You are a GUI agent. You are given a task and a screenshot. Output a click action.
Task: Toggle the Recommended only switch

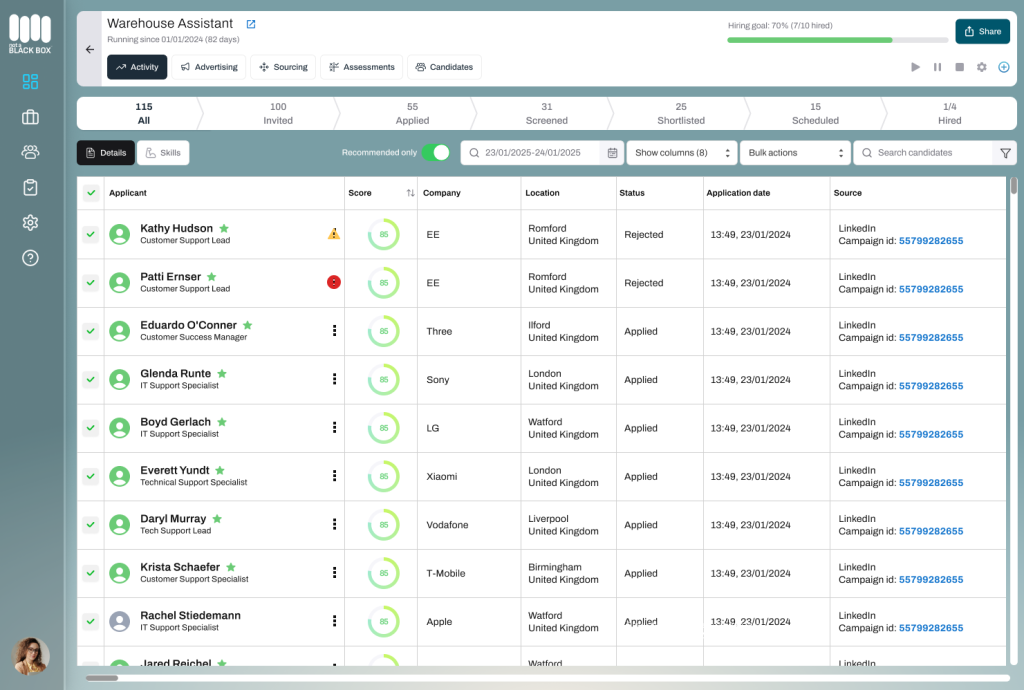[435, 153]
